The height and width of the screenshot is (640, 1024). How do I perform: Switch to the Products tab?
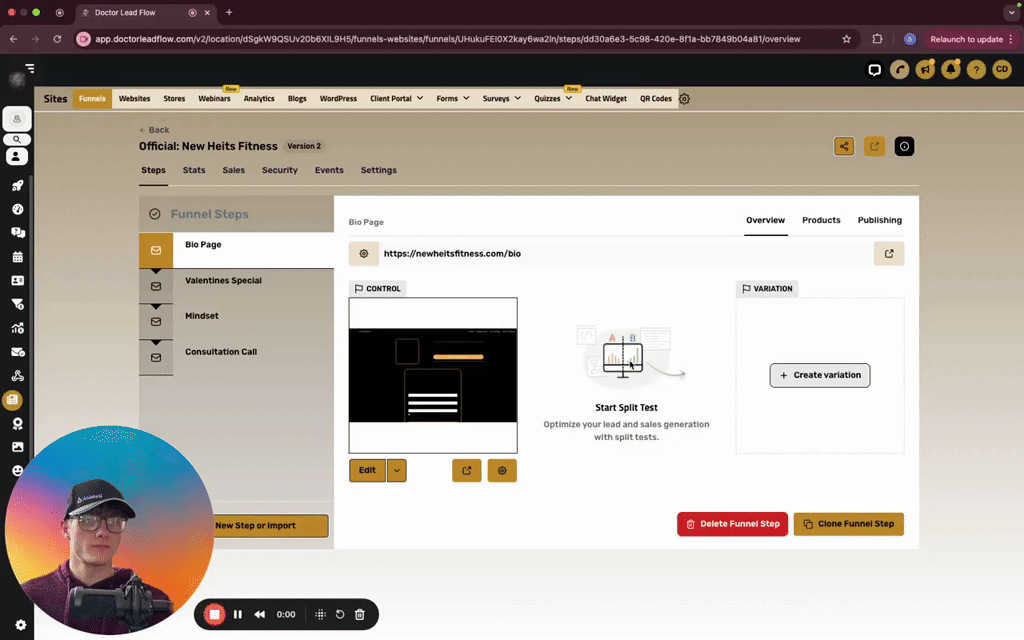point(821,220)
